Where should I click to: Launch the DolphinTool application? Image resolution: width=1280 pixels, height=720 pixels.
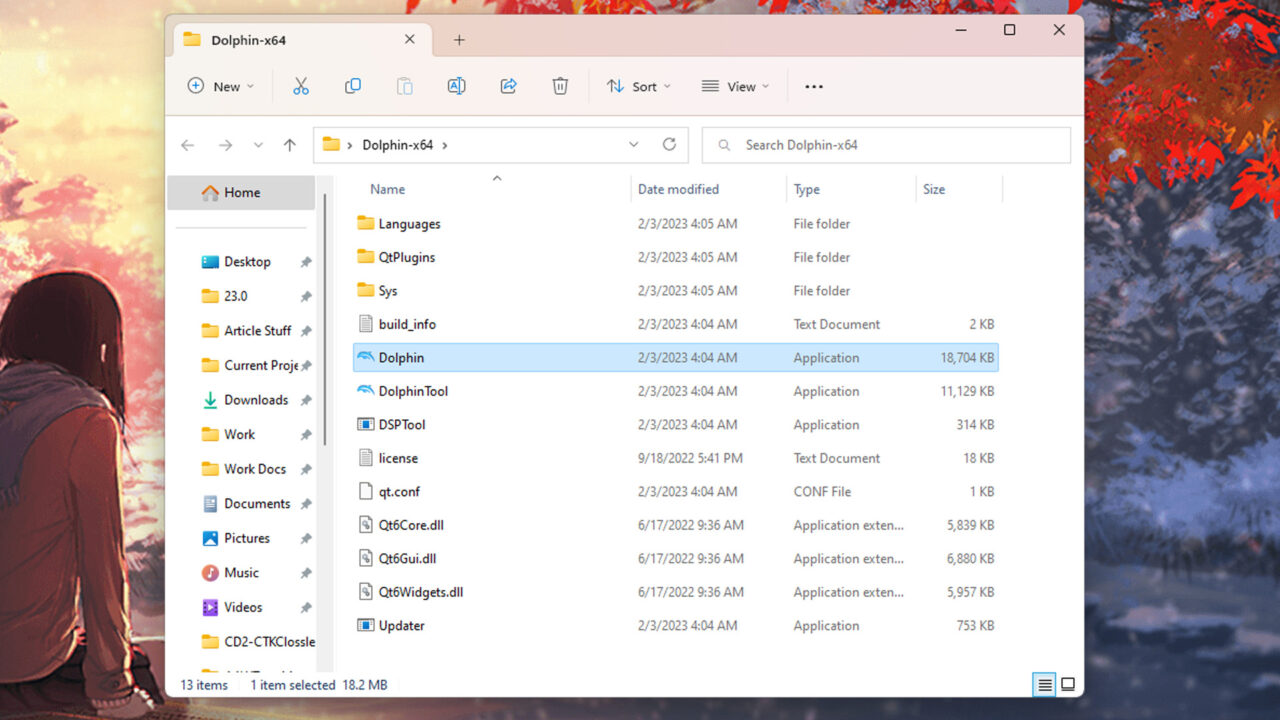click(413, 390)
